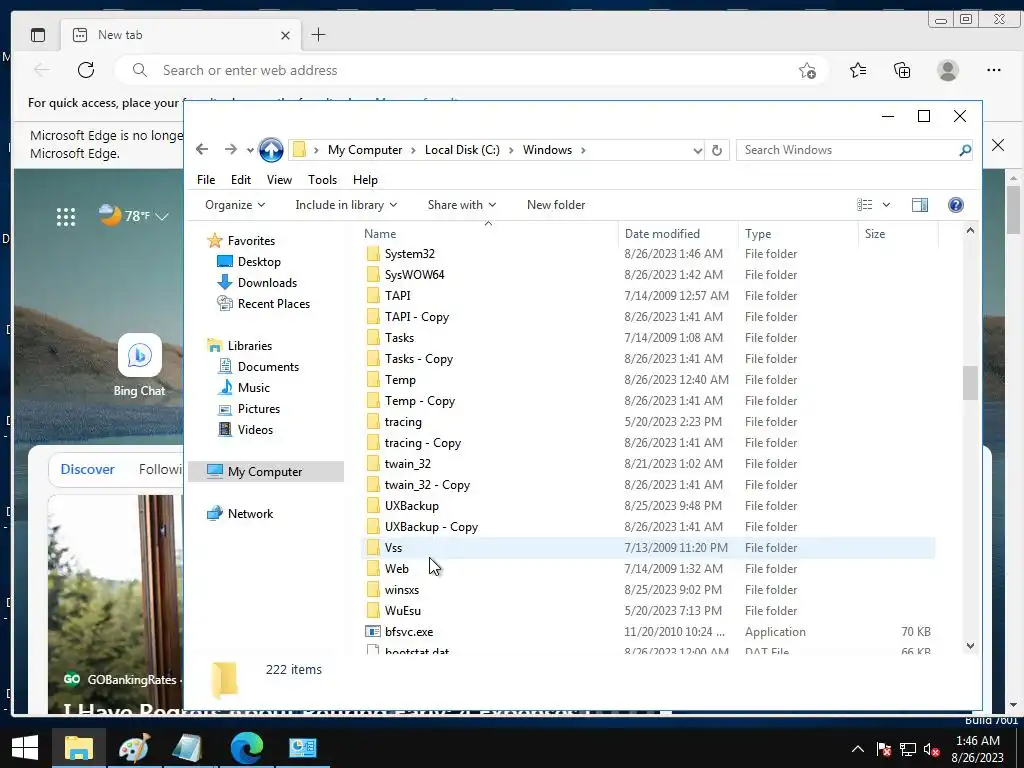The image size is (1024, 768).
Task: Click the Edge profile avatar
Action: click(x=948, y=70)
